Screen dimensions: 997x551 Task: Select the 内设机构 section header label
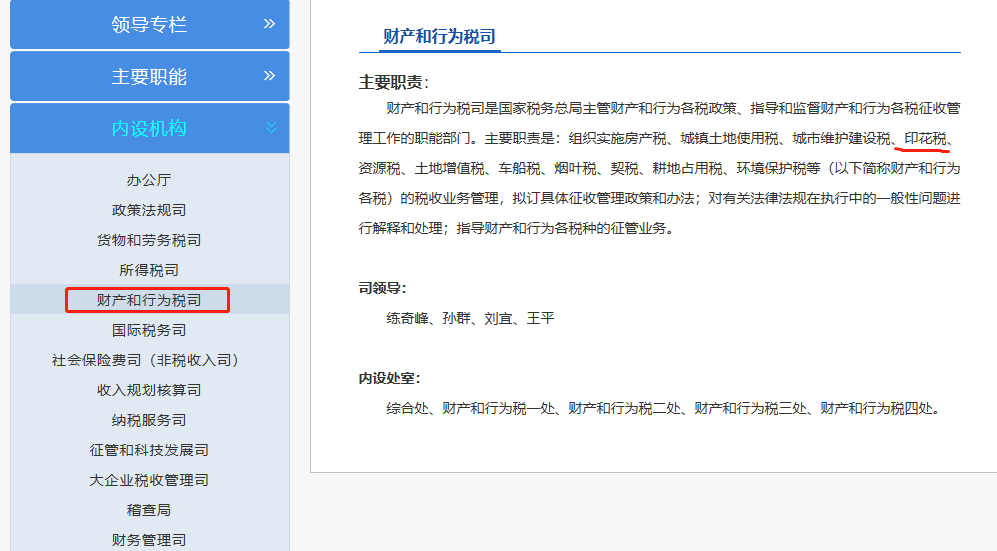tap(149, 128)
